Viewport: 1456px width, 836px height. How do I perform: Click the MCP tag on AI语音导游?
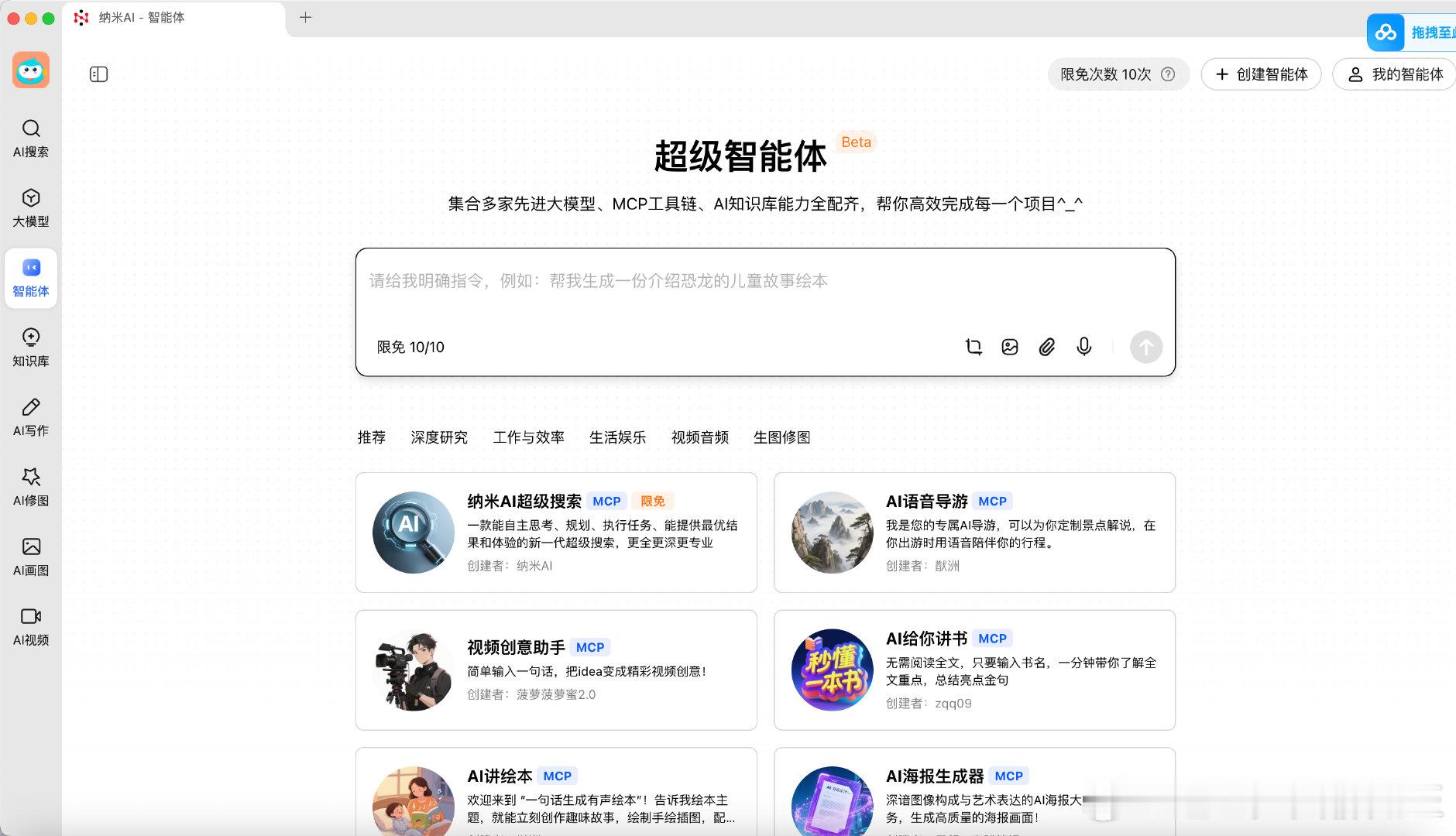pyautogui.click(x=992, y=501)
